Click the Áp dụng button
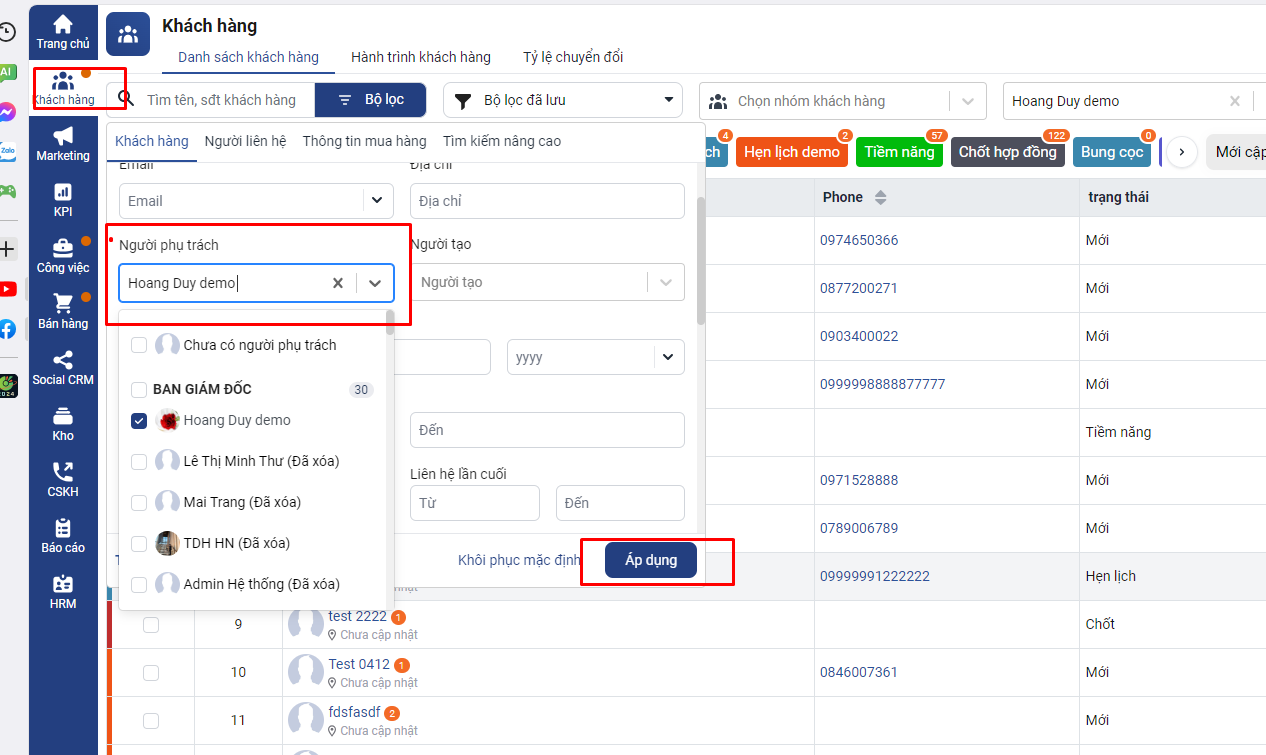 (x=650, y=560)
